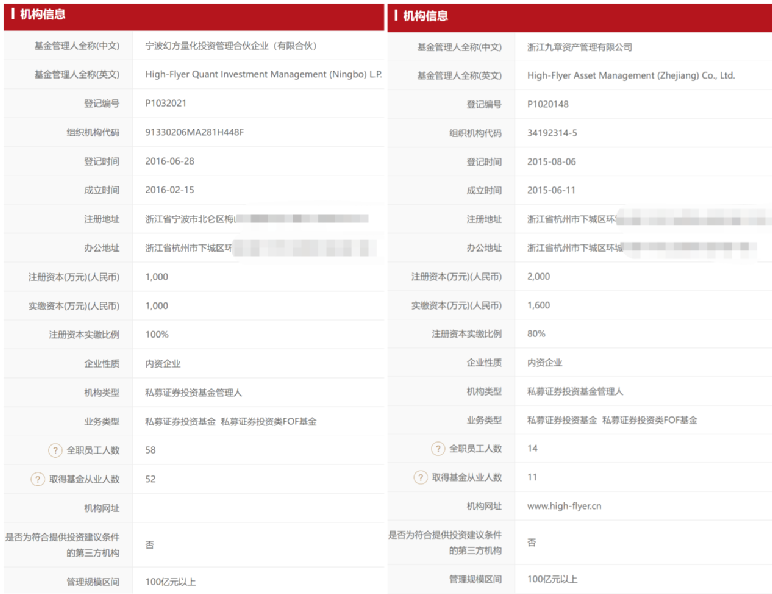Image resolution: width=772 pixels, height=594 pixels.
Task: Select the name 浙江九章资产管理有限公司
Action: coord(579,47)
